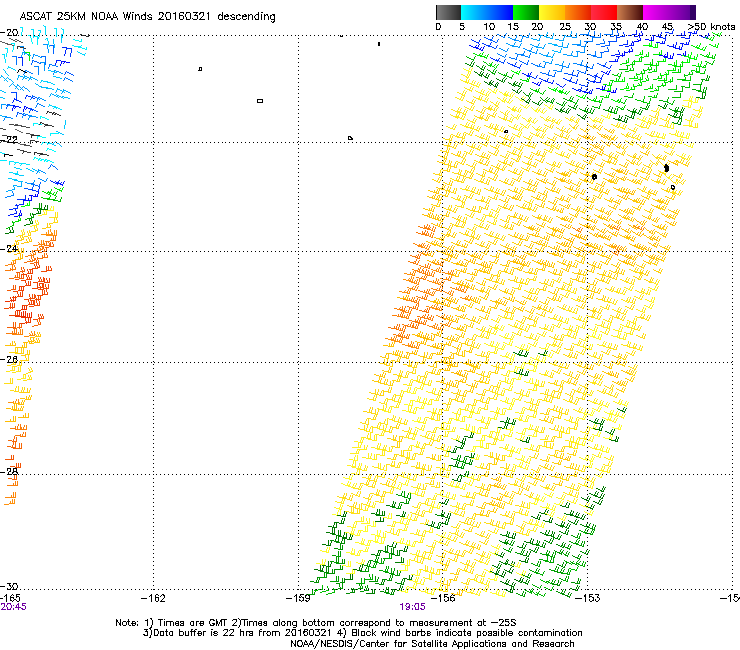
Task: Click the ASCAT 25KM NOAA Winds title
Action: (x=147, y=16)
